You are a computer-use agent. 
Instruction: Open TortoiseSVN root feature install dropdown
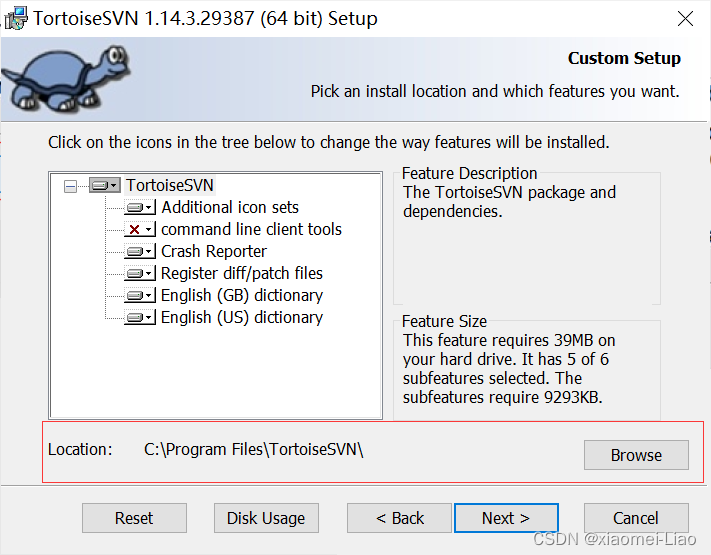[x=105, y=185]
